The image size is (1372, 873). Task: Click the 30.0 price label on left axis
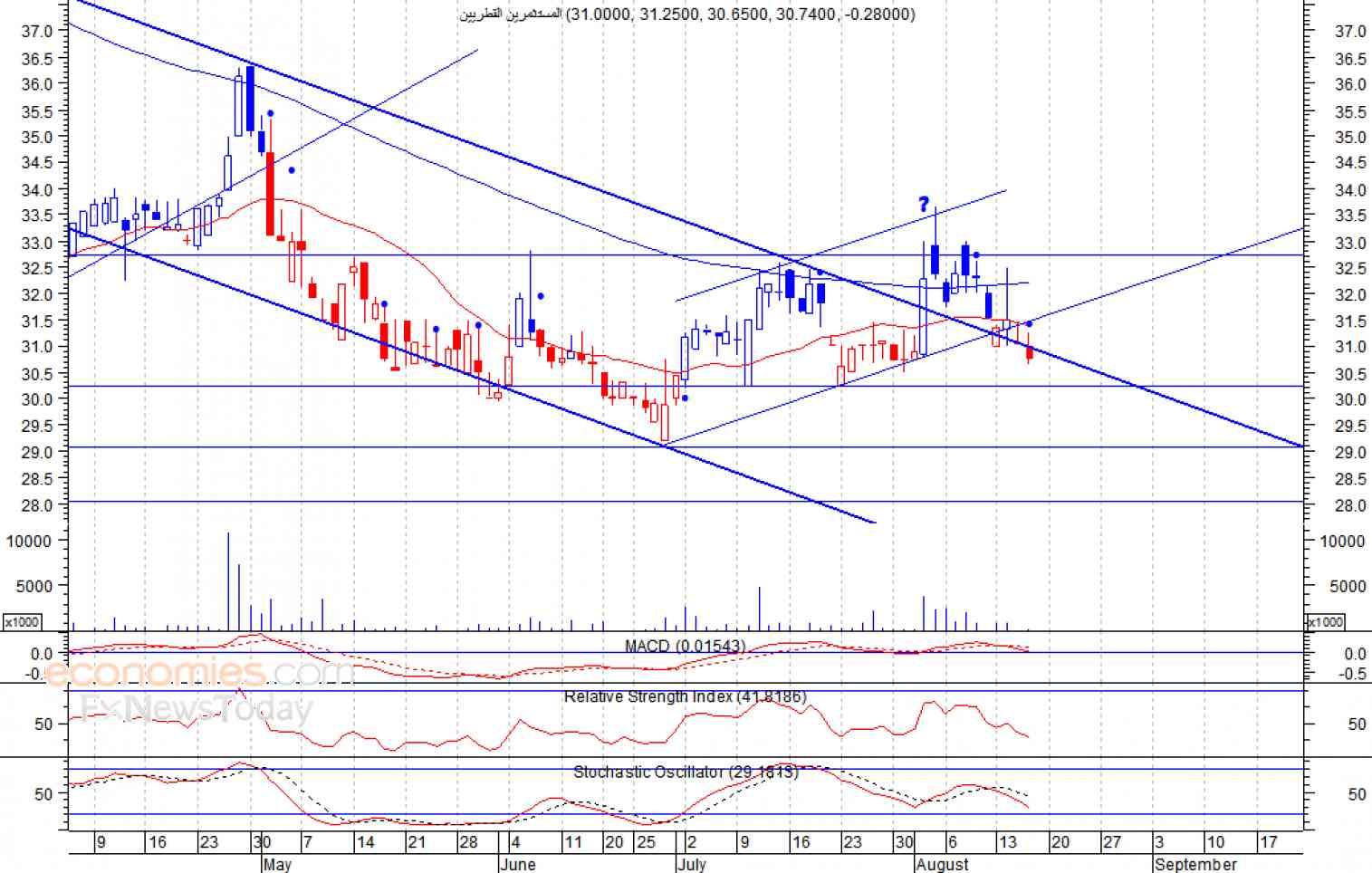click(x=37, y=399)
